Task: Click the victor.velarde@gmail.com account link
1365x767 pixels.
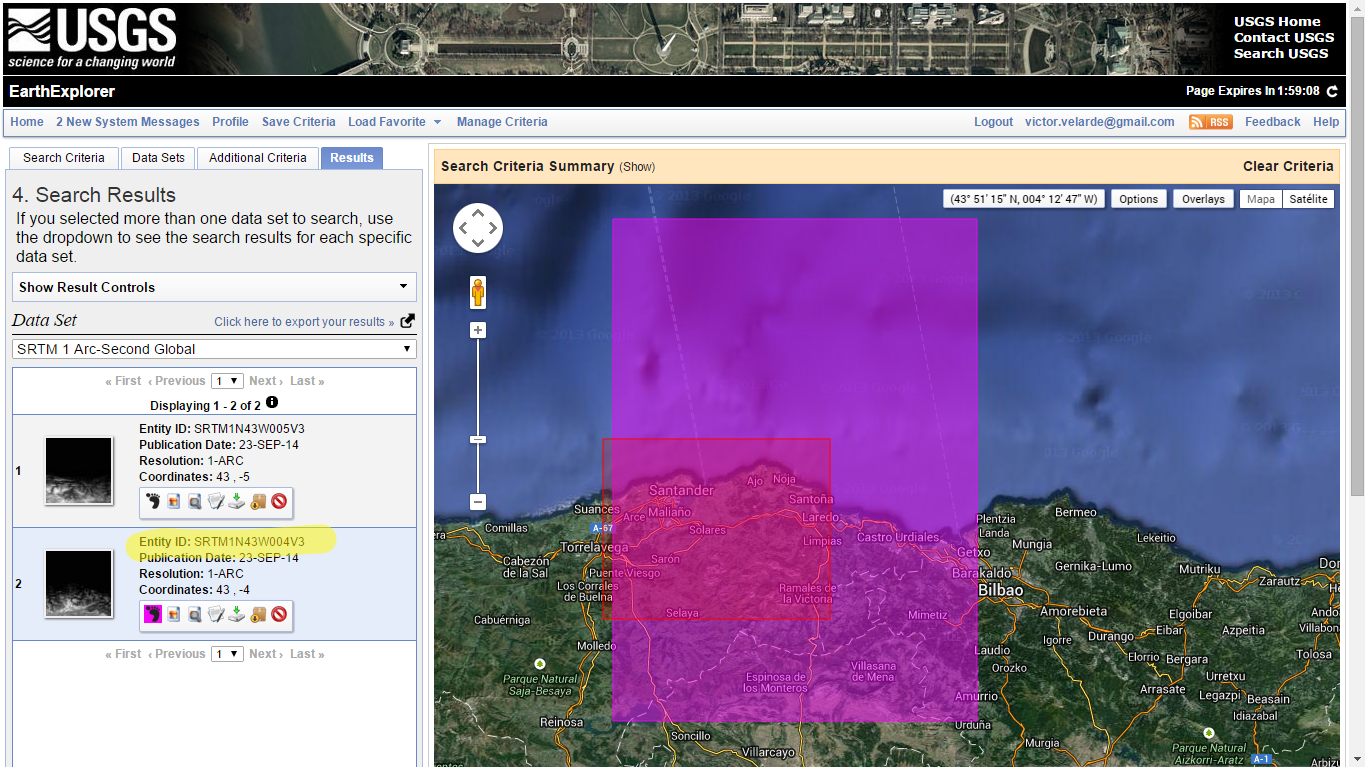Action: click(x=1100, y=122)
